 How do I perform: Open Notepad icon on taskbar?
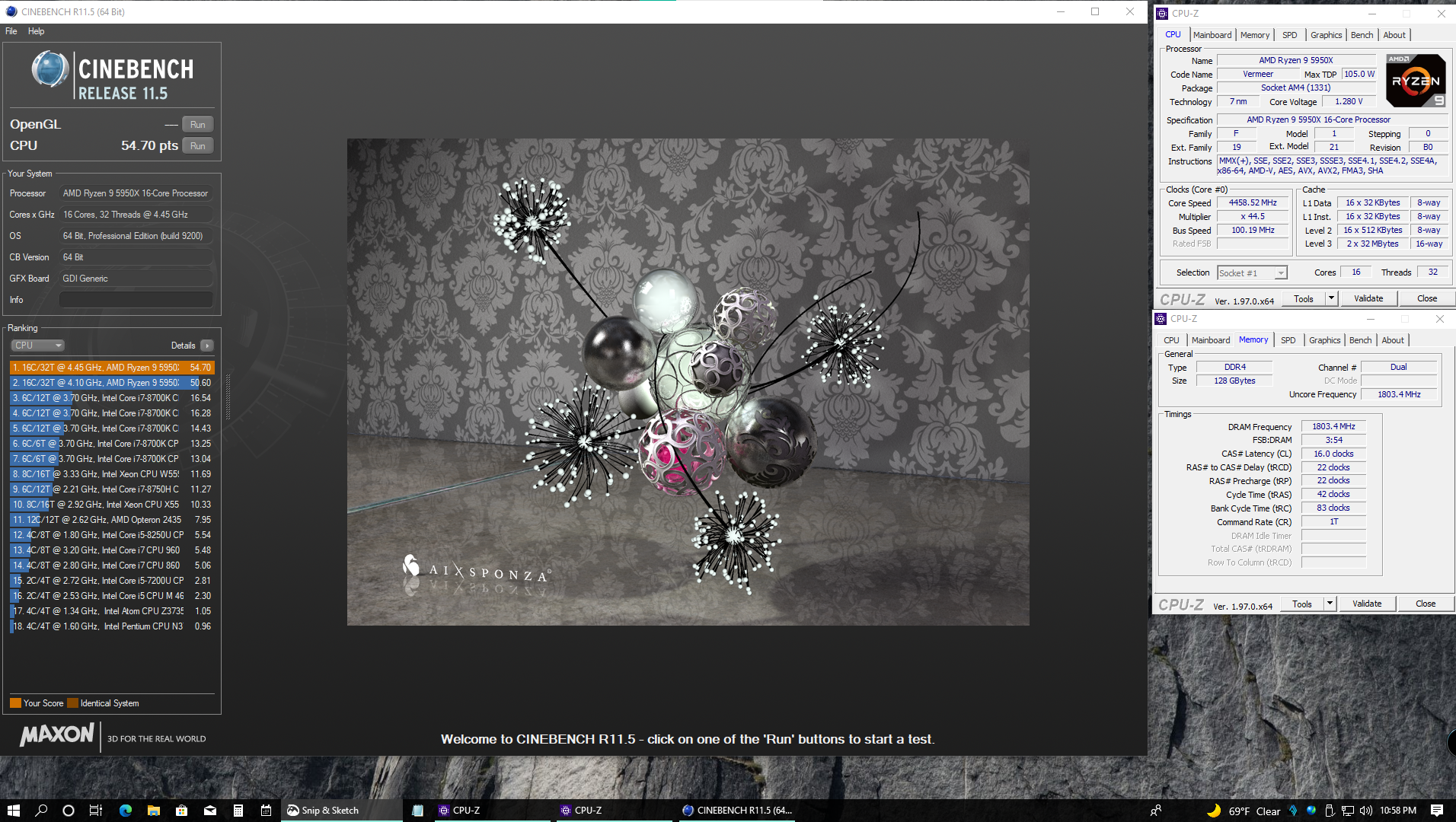point(417,811)
